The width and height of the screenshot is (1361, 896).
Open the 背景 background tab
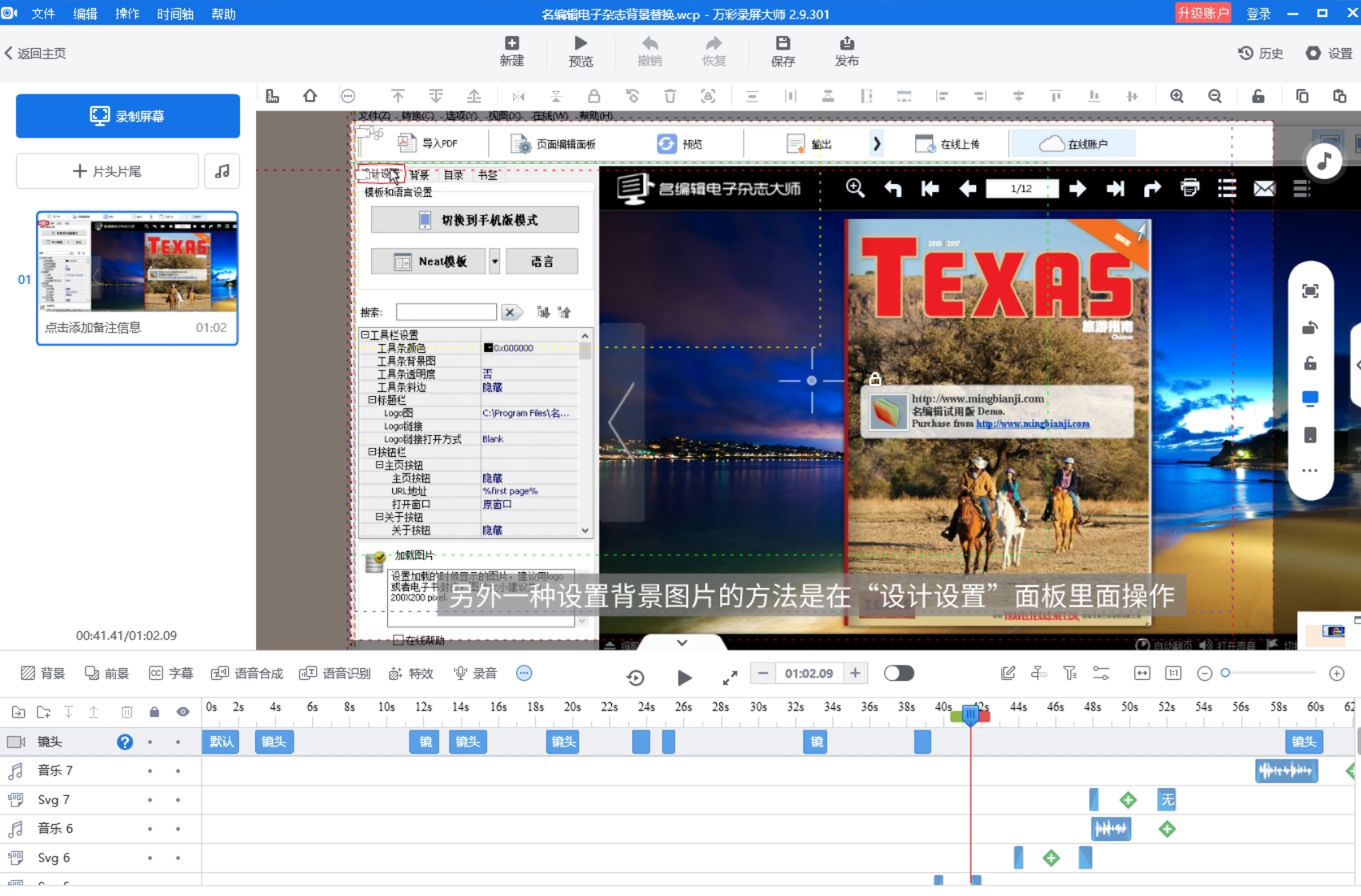42,674
